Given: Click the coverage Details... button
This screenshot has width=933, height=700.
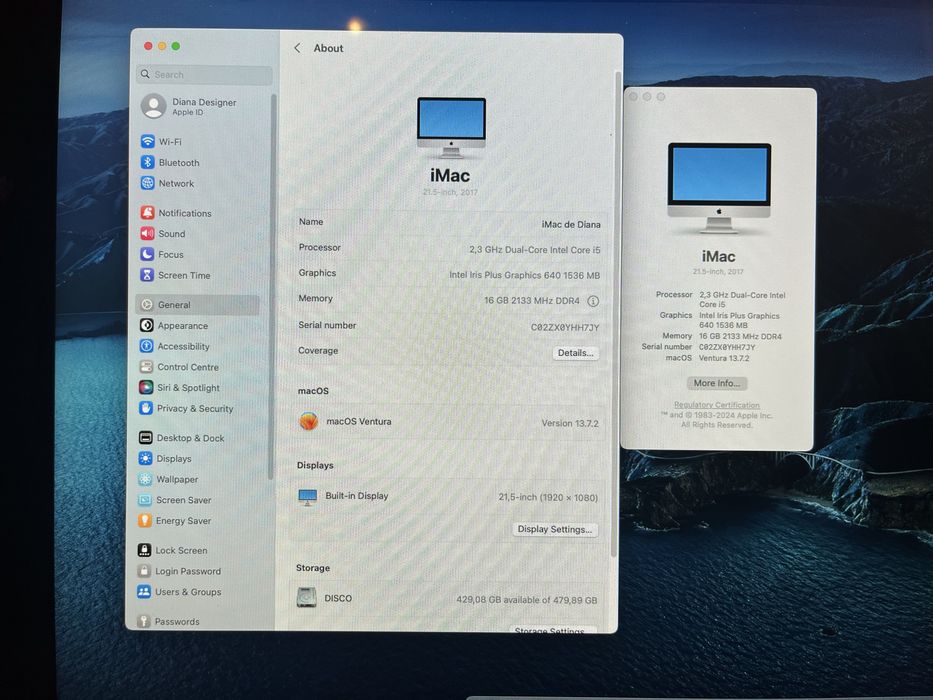Looking at the screenshot, I should [x=575, y=353].
